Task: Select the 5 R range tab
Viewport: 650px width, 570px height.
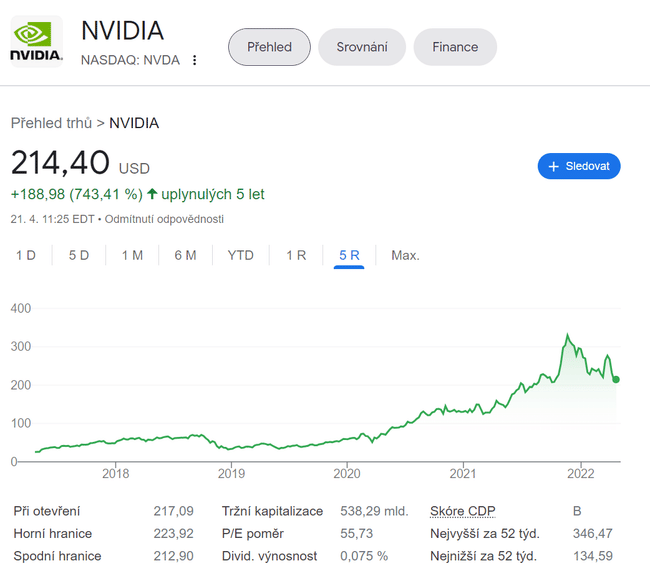Action: [x=349, y=255]
